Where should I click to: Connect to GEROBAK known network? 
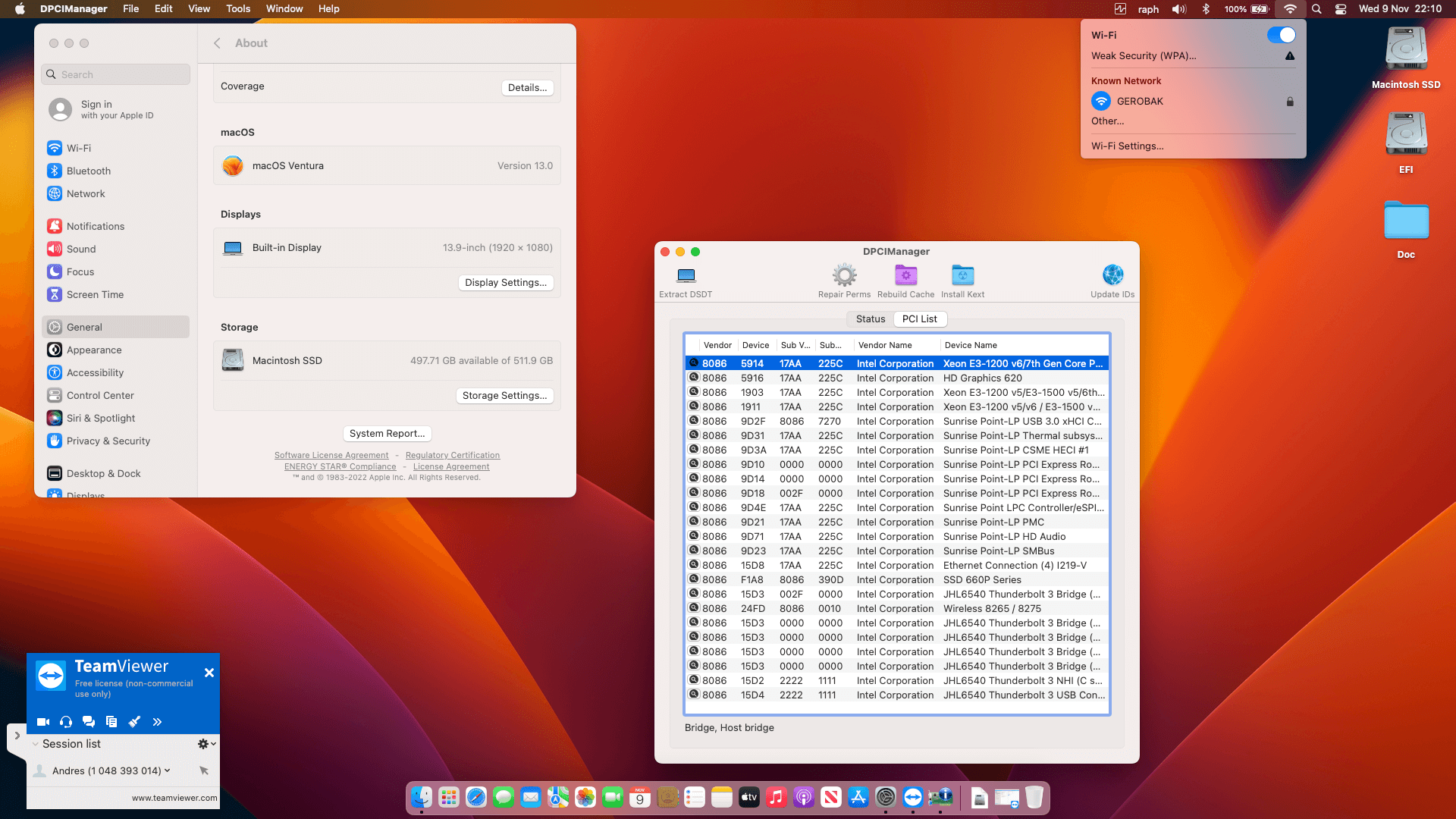(1193, 101)
